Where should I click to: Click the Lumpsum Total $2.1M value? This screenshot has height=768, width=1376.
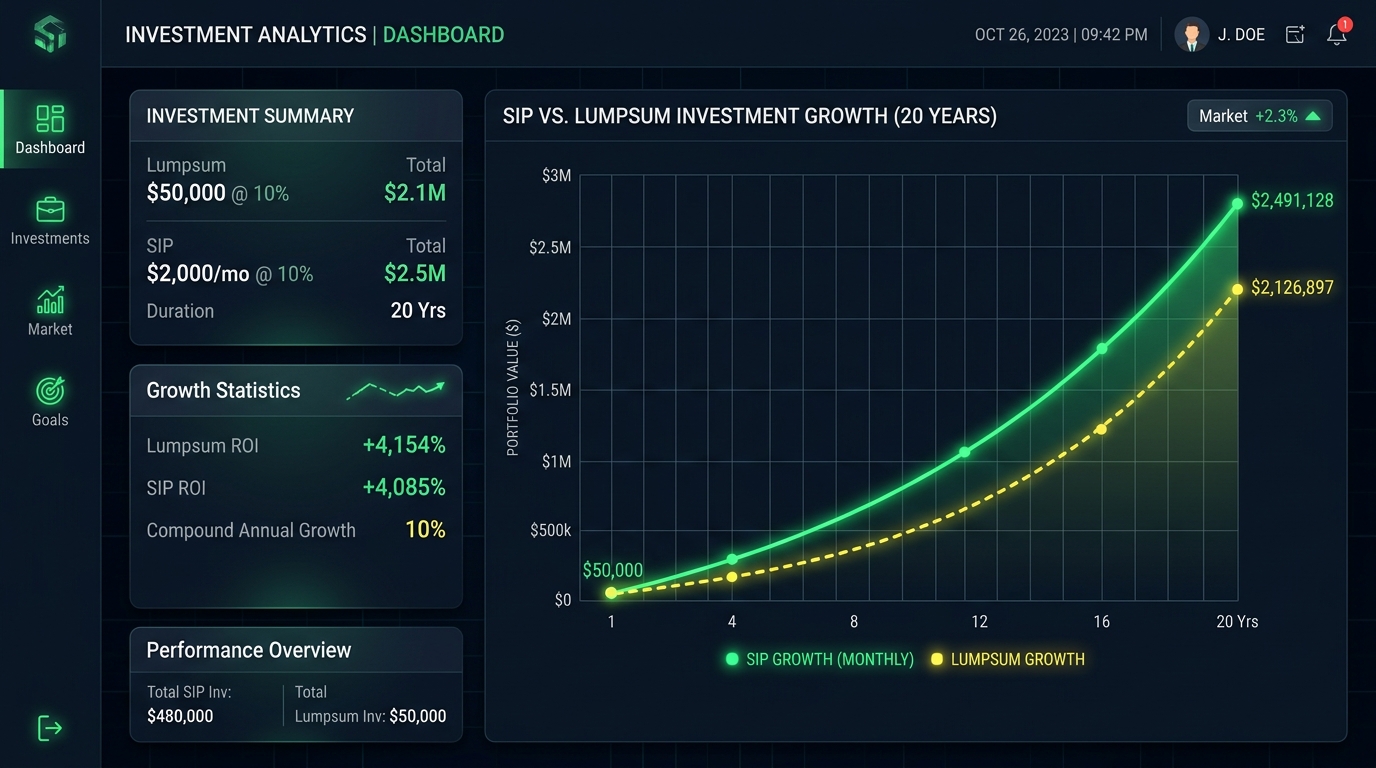pos(415,193)
